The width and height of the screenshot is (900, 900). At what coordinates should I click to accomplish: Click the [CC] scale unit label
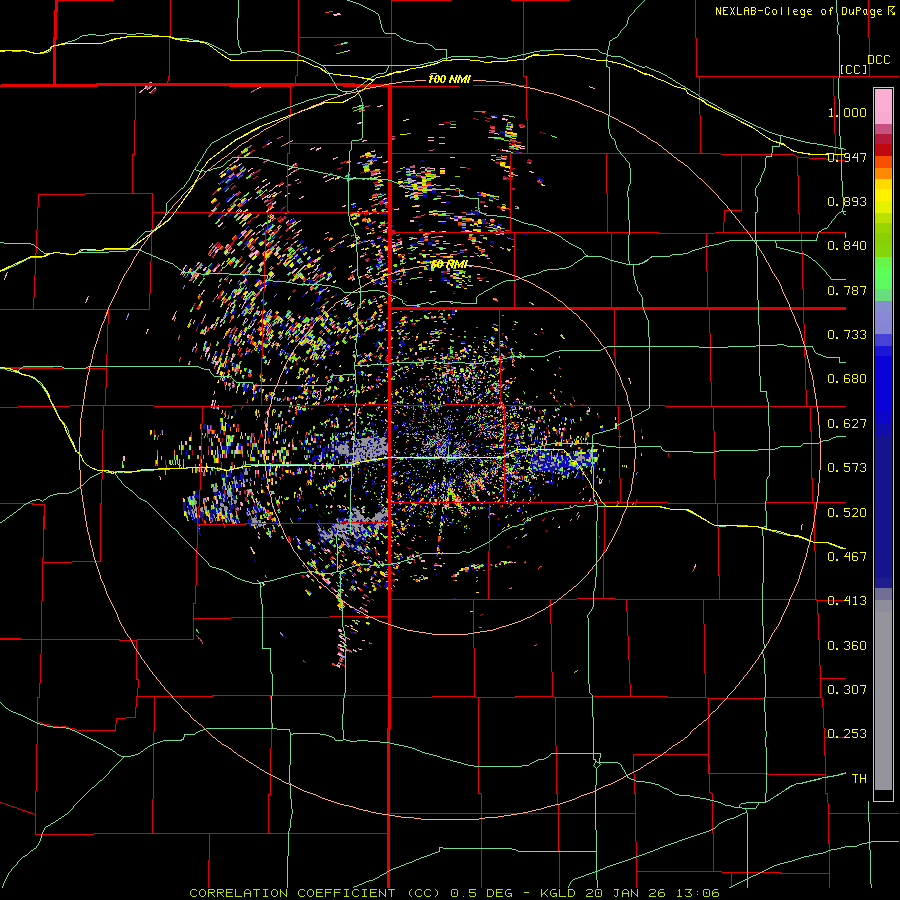(854, 69)
